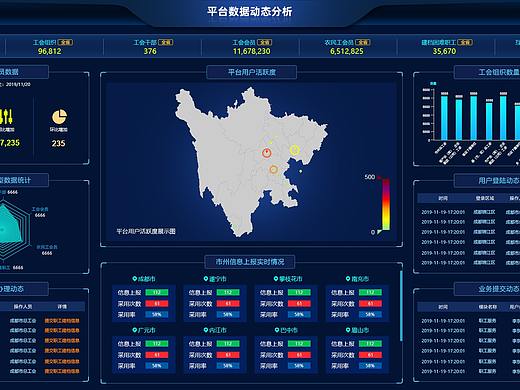Select the 成都市 city name

(147, 279)
